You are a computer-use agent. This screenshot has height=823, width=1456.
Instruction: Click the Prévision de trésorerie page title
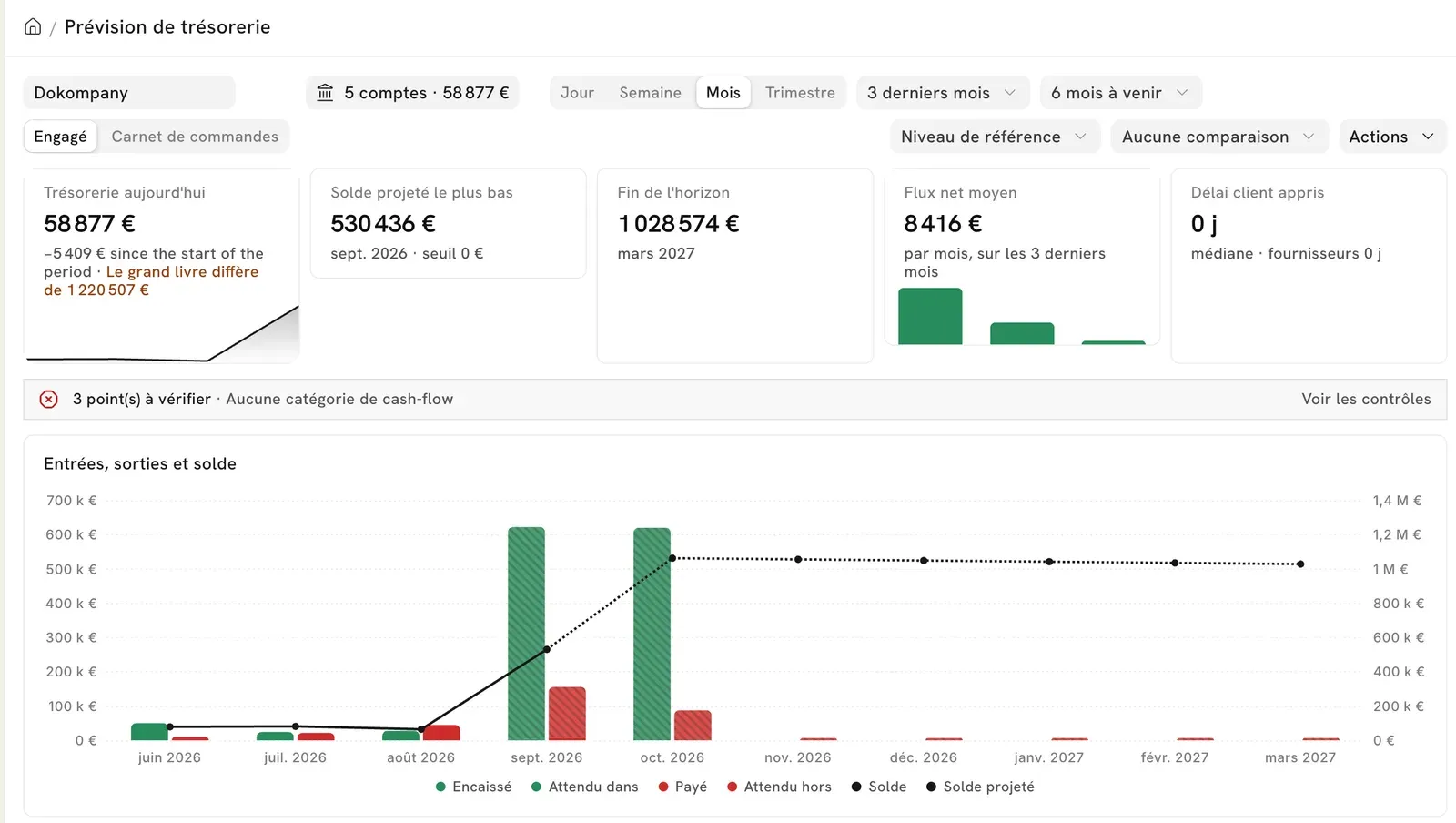(x=167, y=27)
